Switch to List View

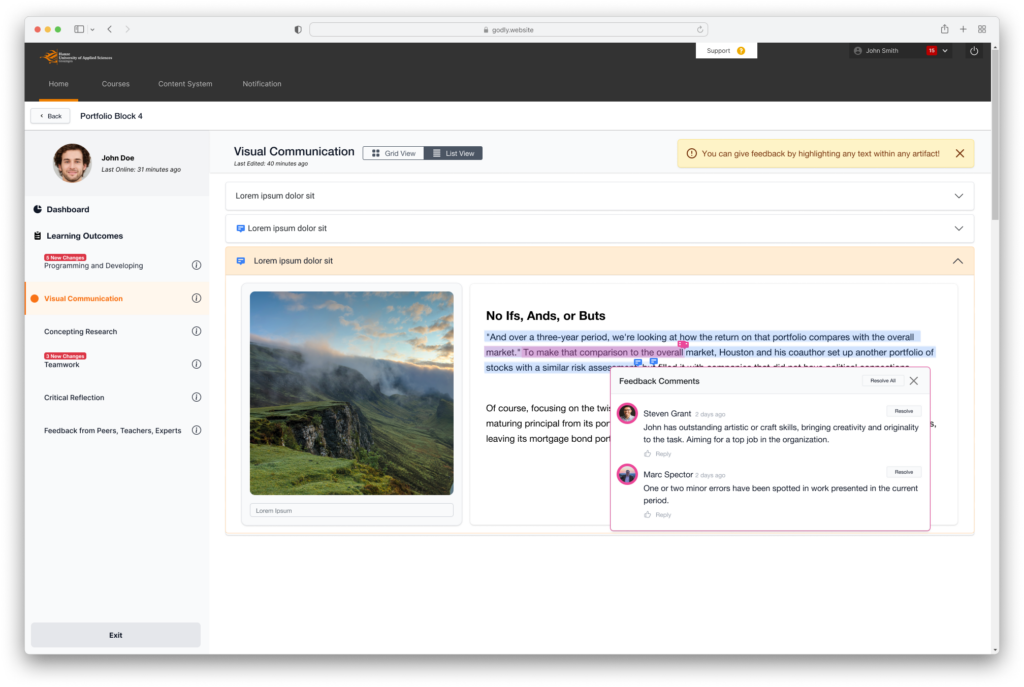453,153
